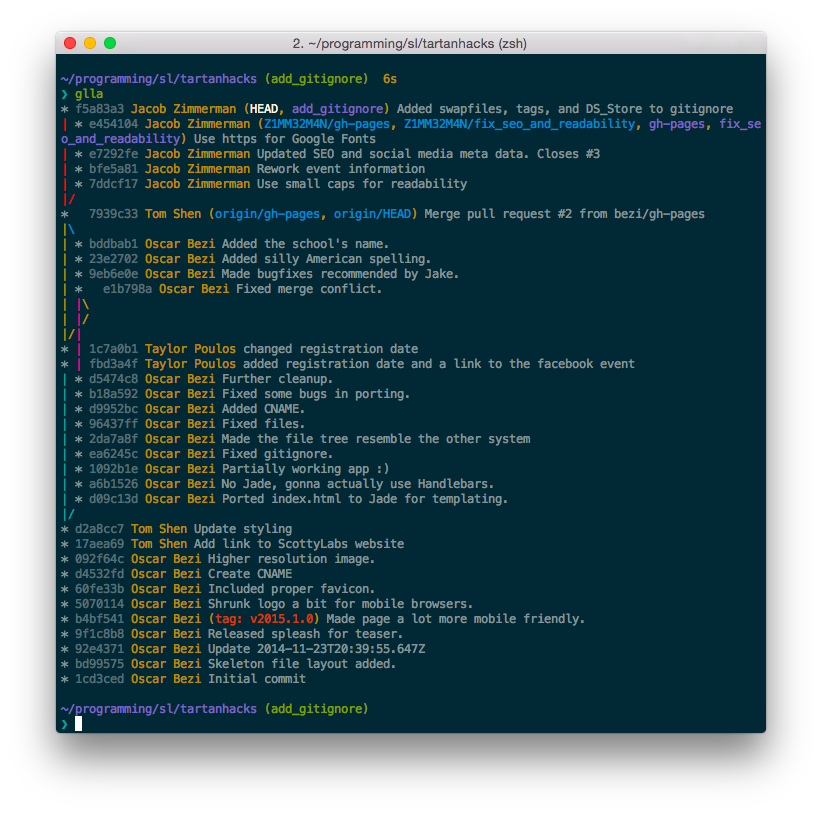This screenshot has height=813, width=822.
Task: Click the green zoom window button
Action: [x=110, y=43]
